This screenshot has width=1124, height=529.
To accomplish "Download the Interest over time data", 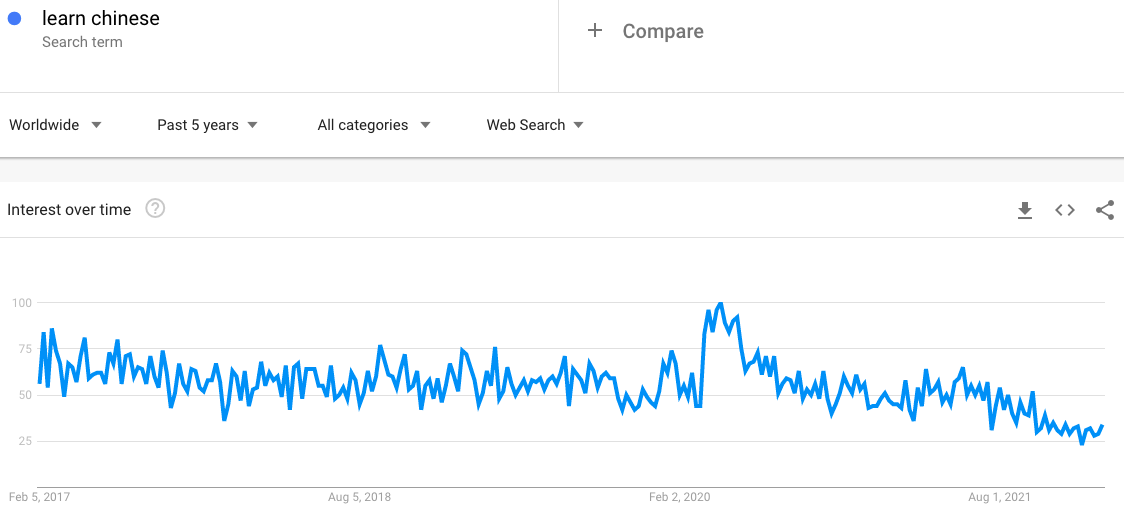I will tap(1025, 210).
